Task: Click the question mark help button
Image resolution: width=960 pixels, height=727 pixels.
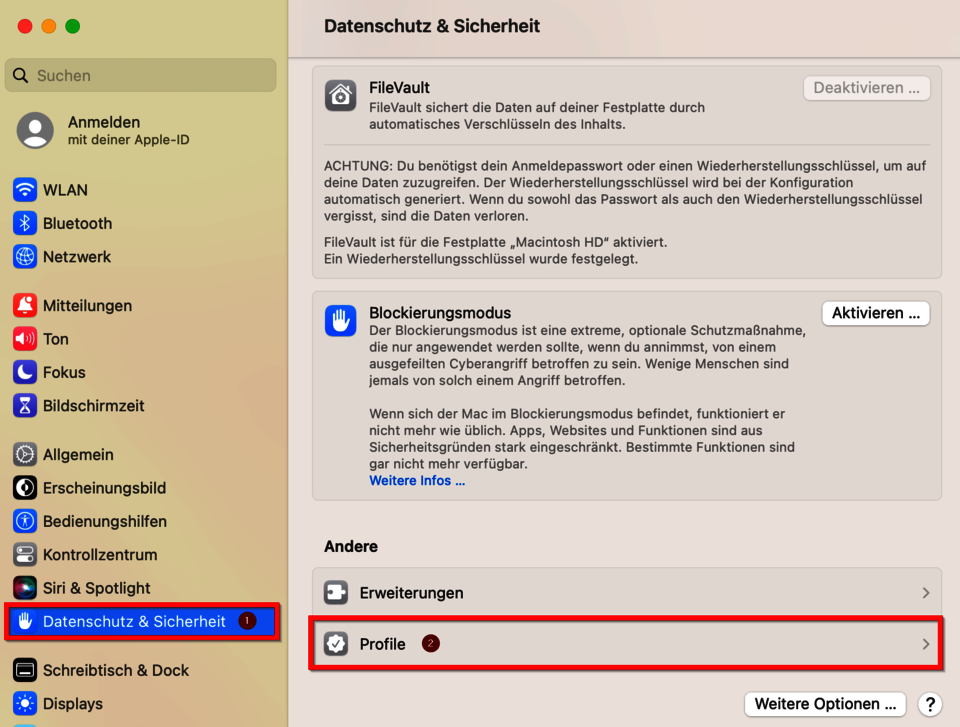Action: pos(930,704)
